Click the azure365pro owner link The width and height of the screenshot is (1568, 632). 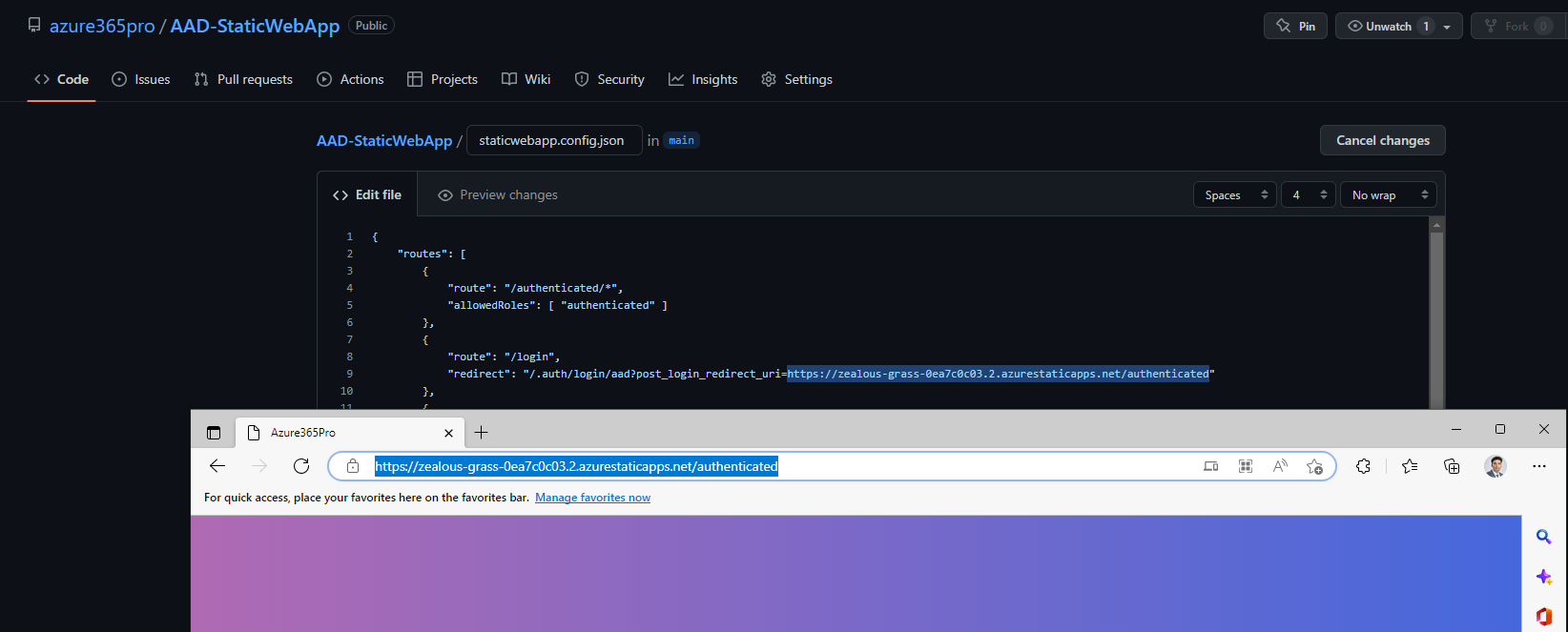coord(102,26)
